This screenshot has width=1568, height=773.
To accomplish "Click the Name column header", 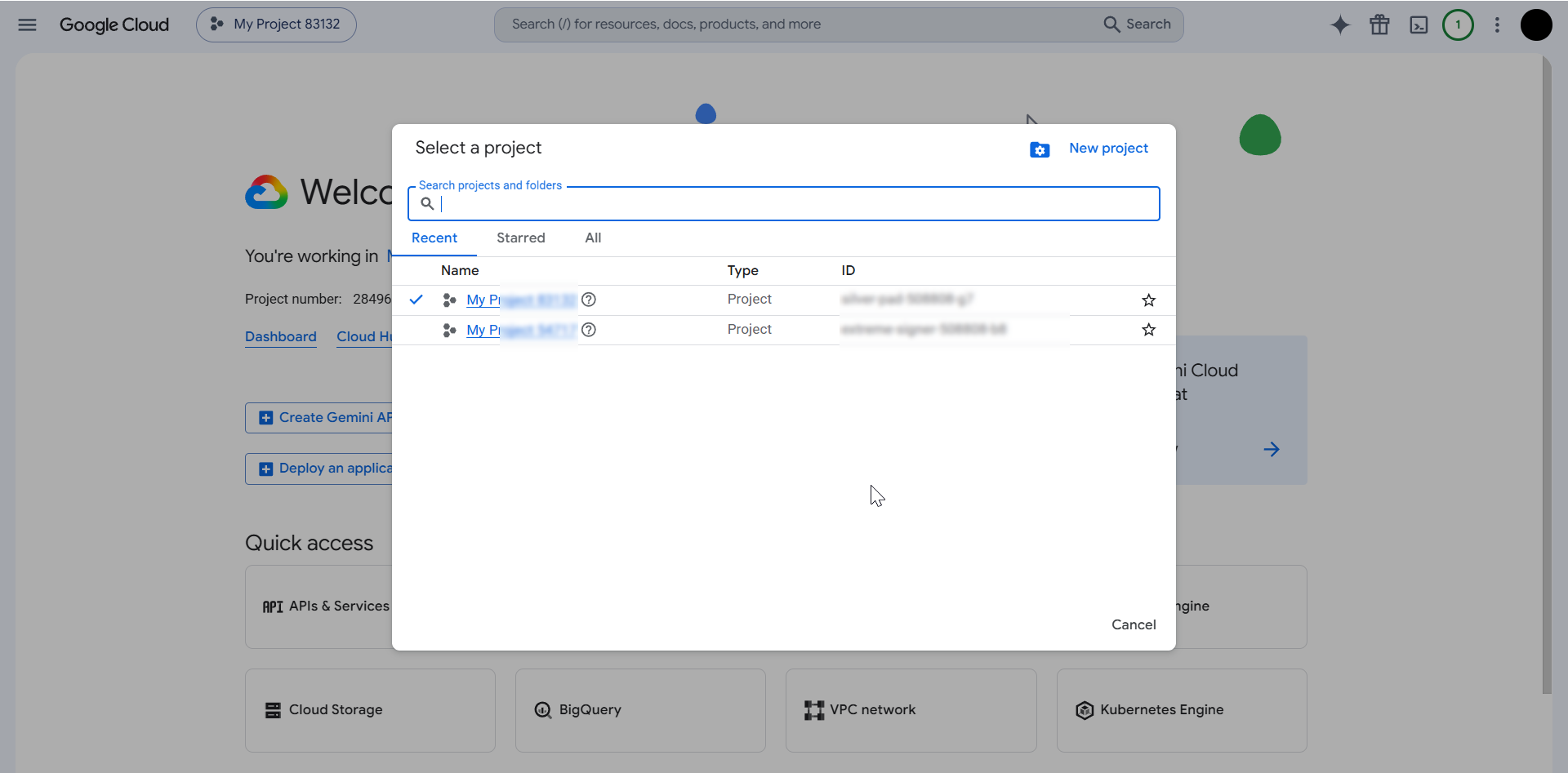I will 460,270.
